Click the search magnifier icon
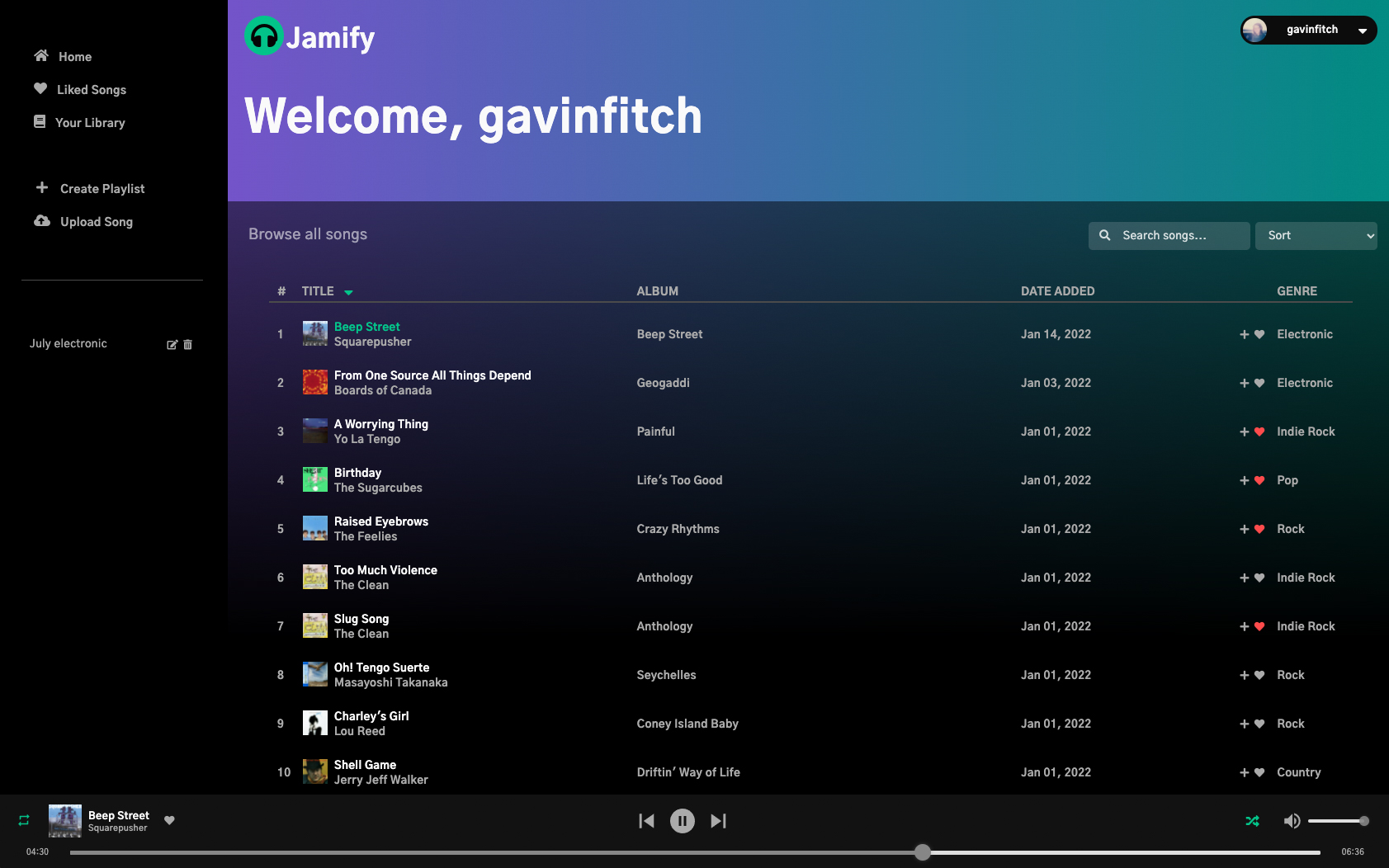 (1105, 235)
